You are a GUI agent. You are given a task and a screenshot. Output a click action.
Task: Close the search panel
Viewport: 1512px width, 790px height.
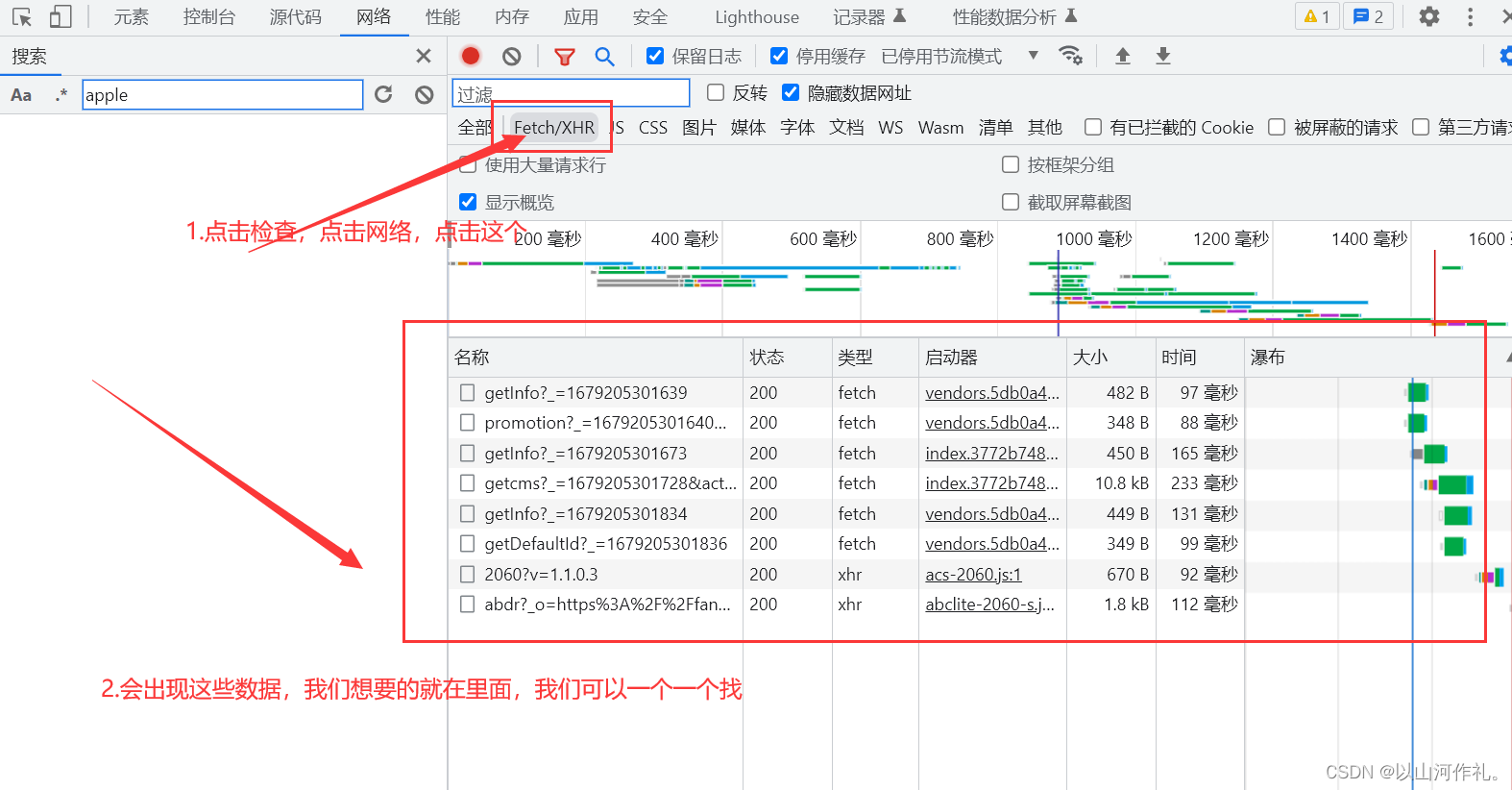coord(424,56)
